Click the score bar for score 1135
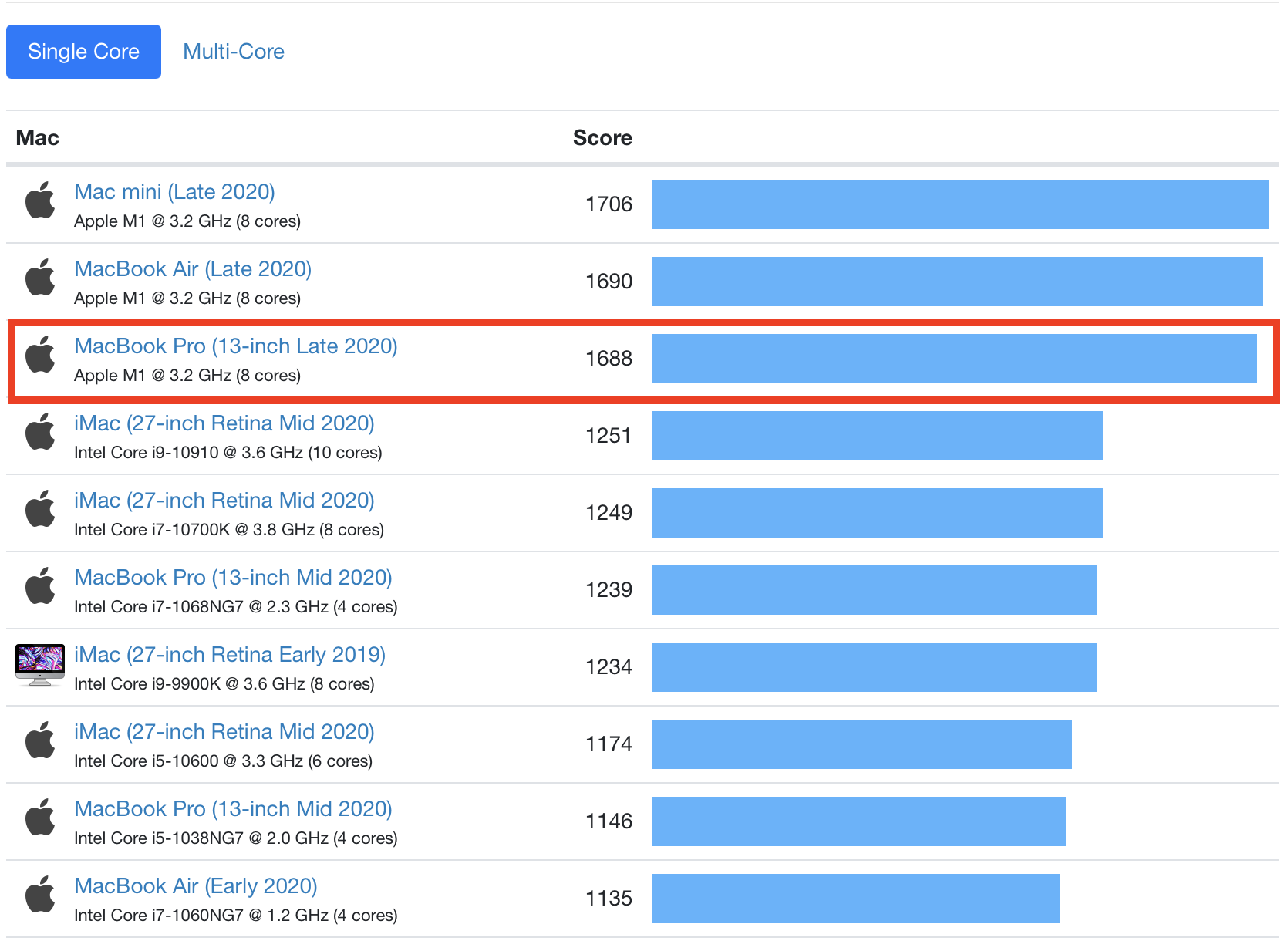 (x=855, y=899)
